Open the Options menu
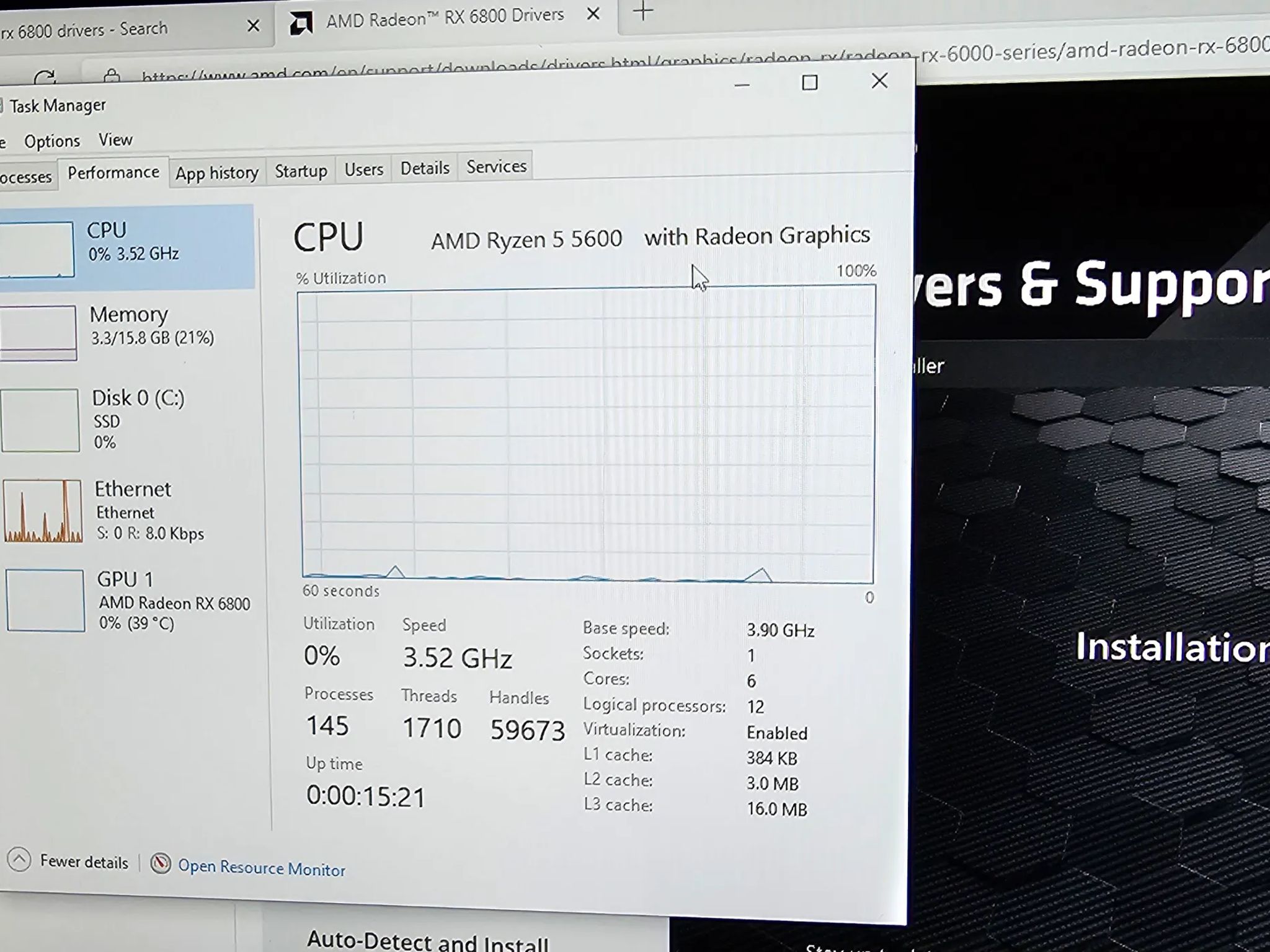The width and height of the screenshot is (1270, 952). (x=52, y=141)
